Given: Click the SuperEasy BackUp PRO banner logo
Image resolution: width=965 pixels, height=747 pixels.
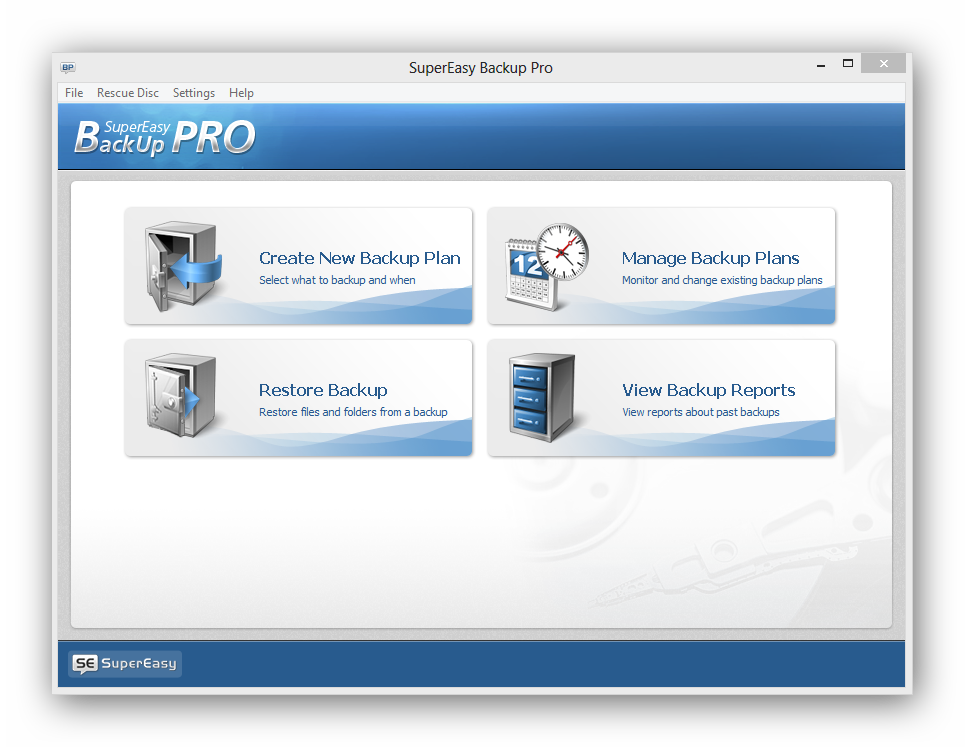Looking at the screenshot, I should [x=164, y=137].
